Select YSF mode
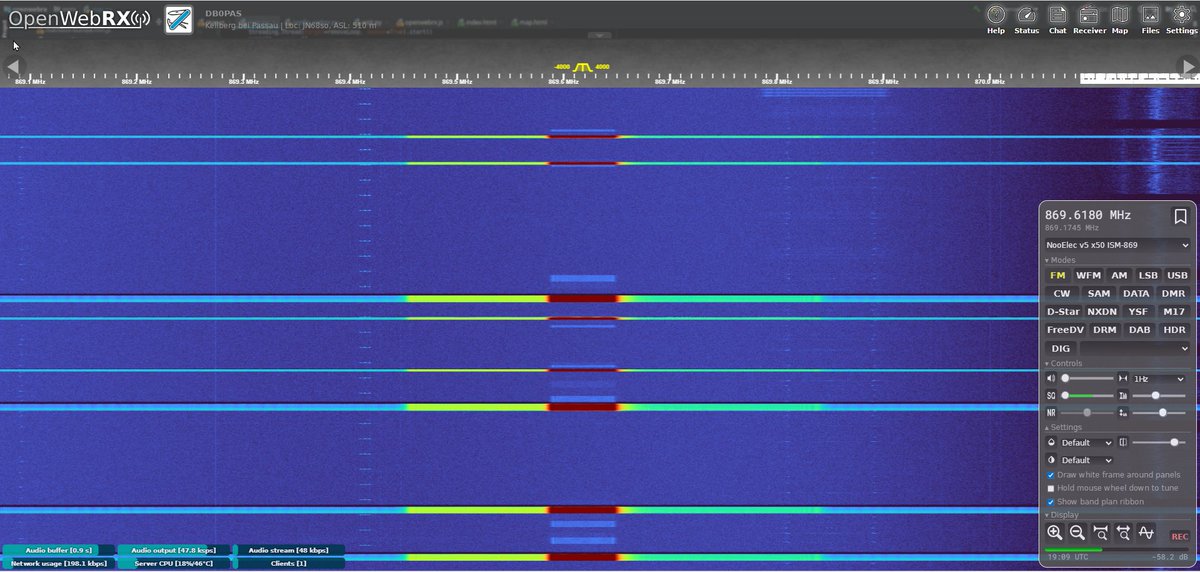 [x=1138, y=311]
